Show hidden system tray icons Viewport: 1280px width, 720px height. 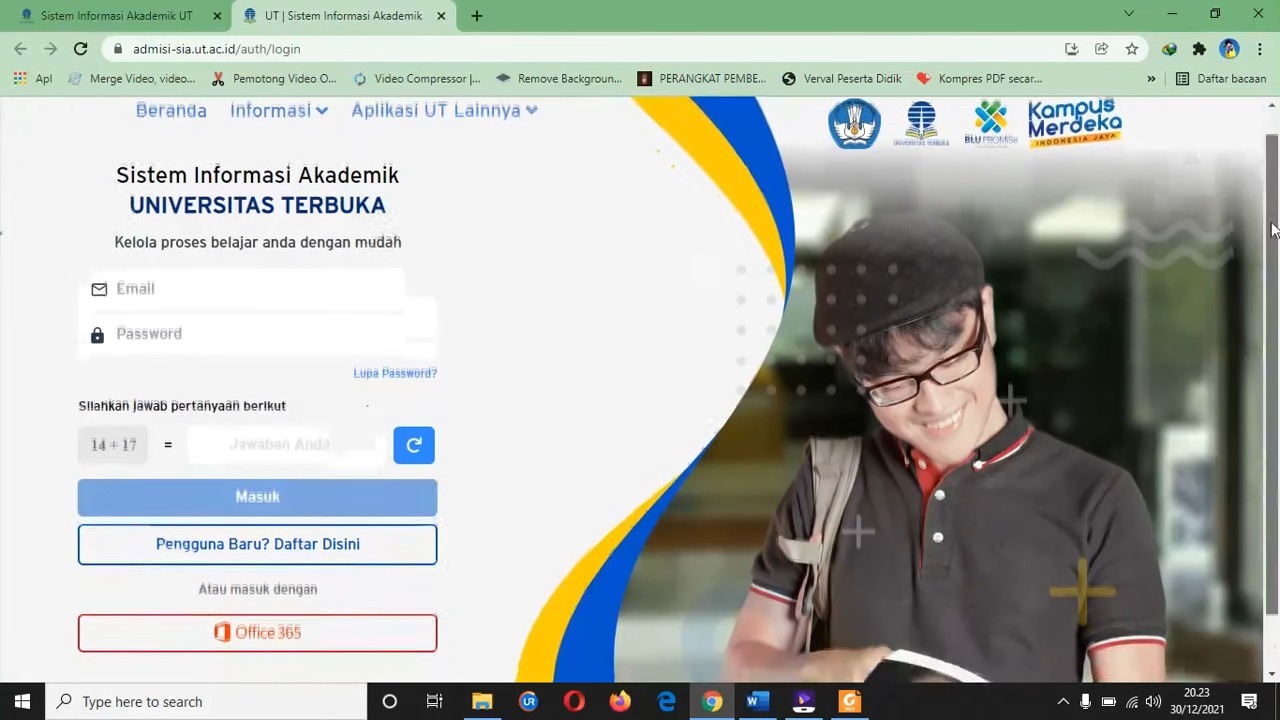tap(1063, 702)
